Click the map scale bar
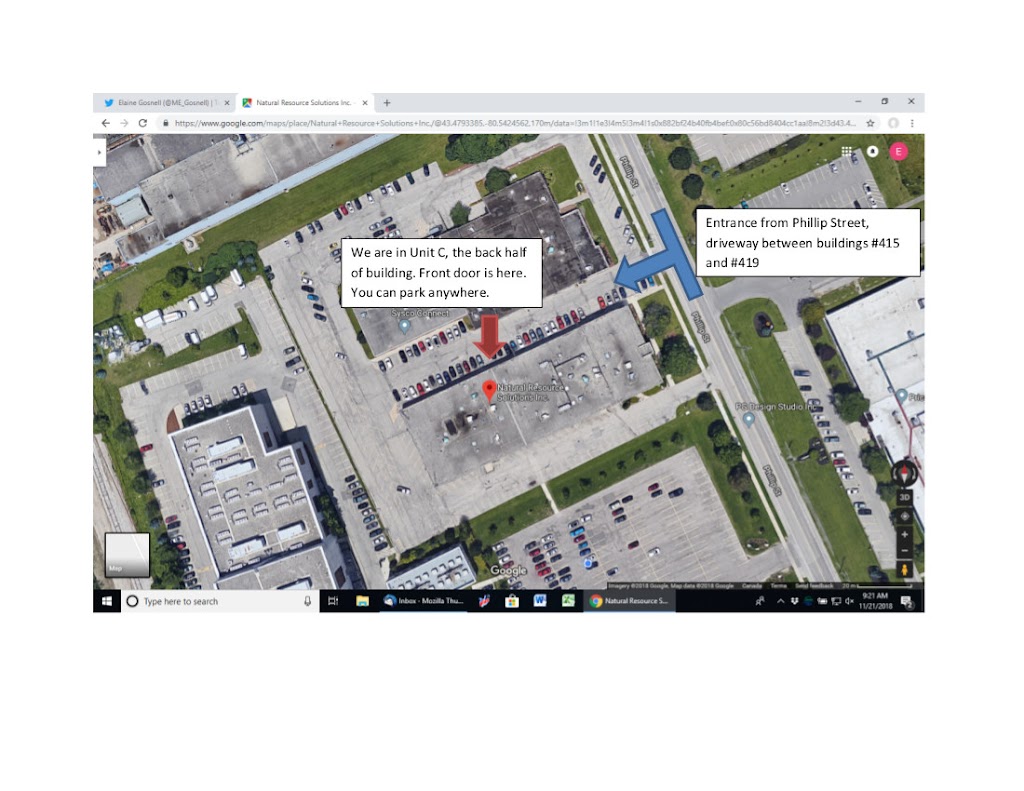This screenshot has height=791, width=1024. [876, 586]
